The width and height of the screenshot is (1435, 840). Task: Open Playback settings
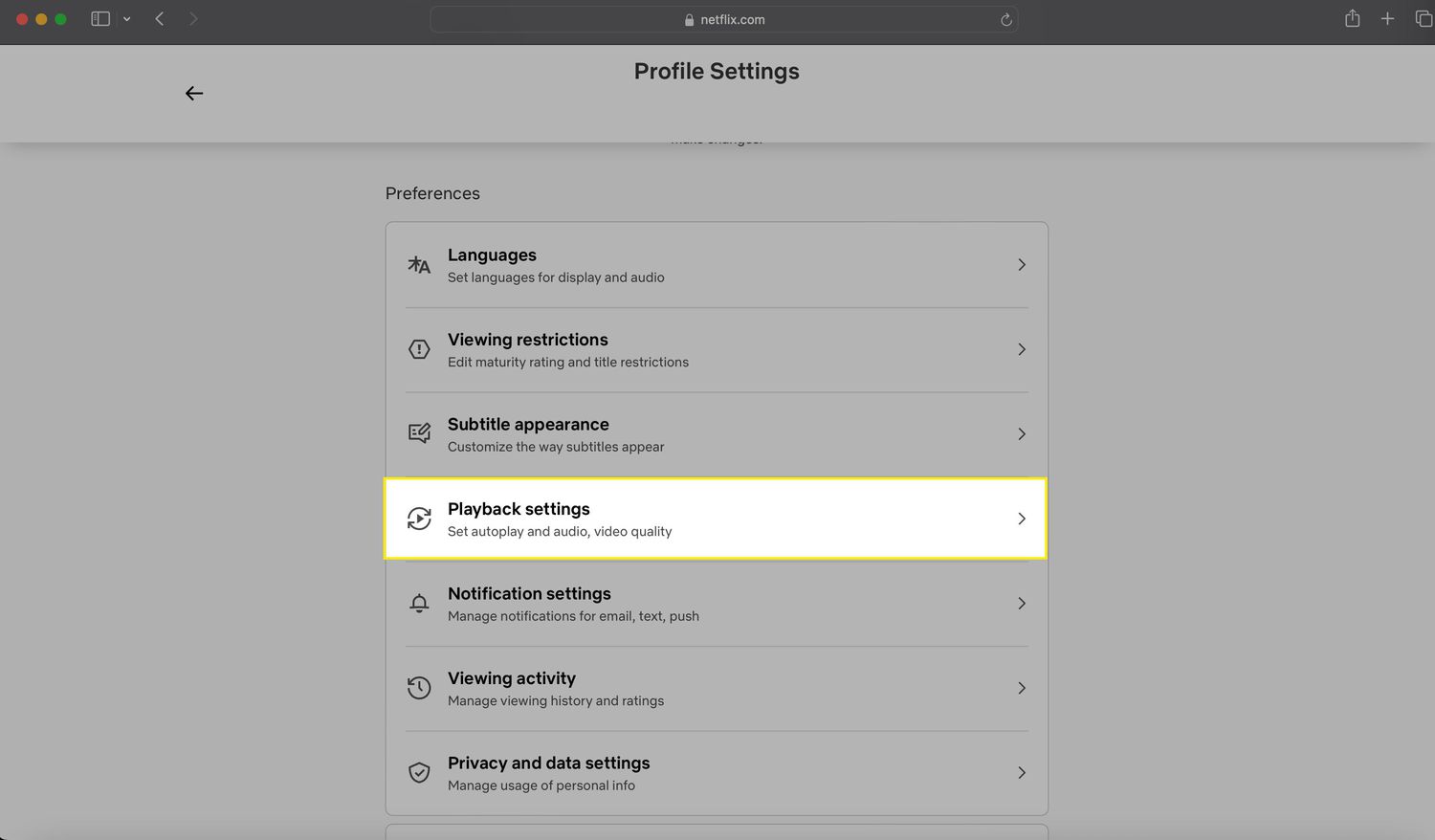coord(716,518)
